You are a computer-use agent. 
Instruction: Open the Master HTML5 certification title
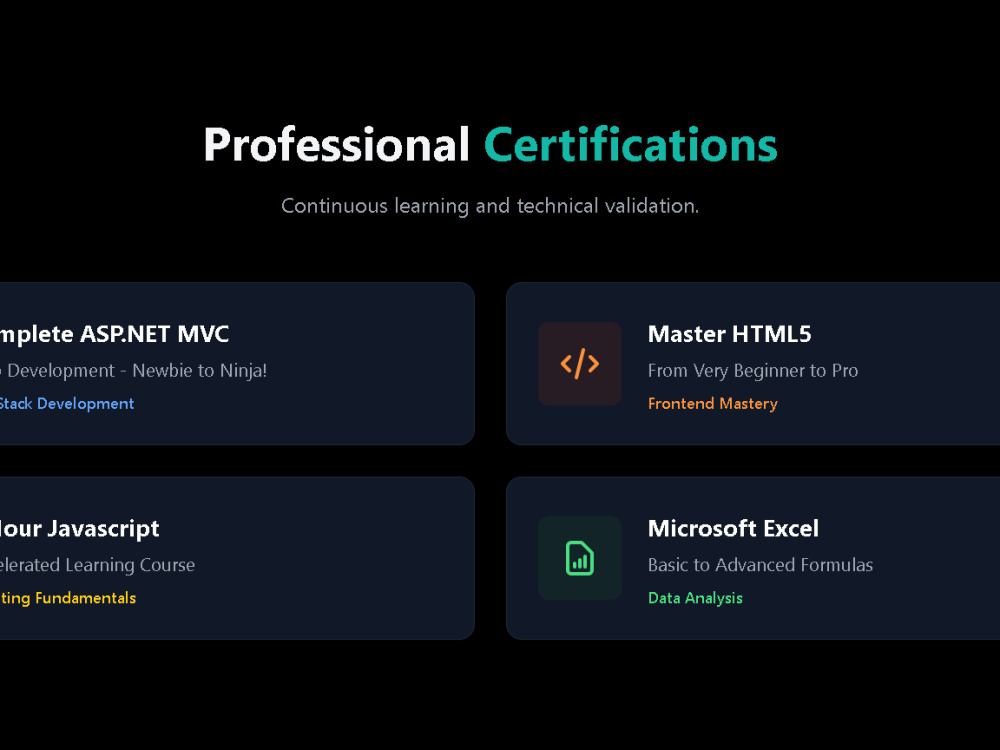coord(730,334)
